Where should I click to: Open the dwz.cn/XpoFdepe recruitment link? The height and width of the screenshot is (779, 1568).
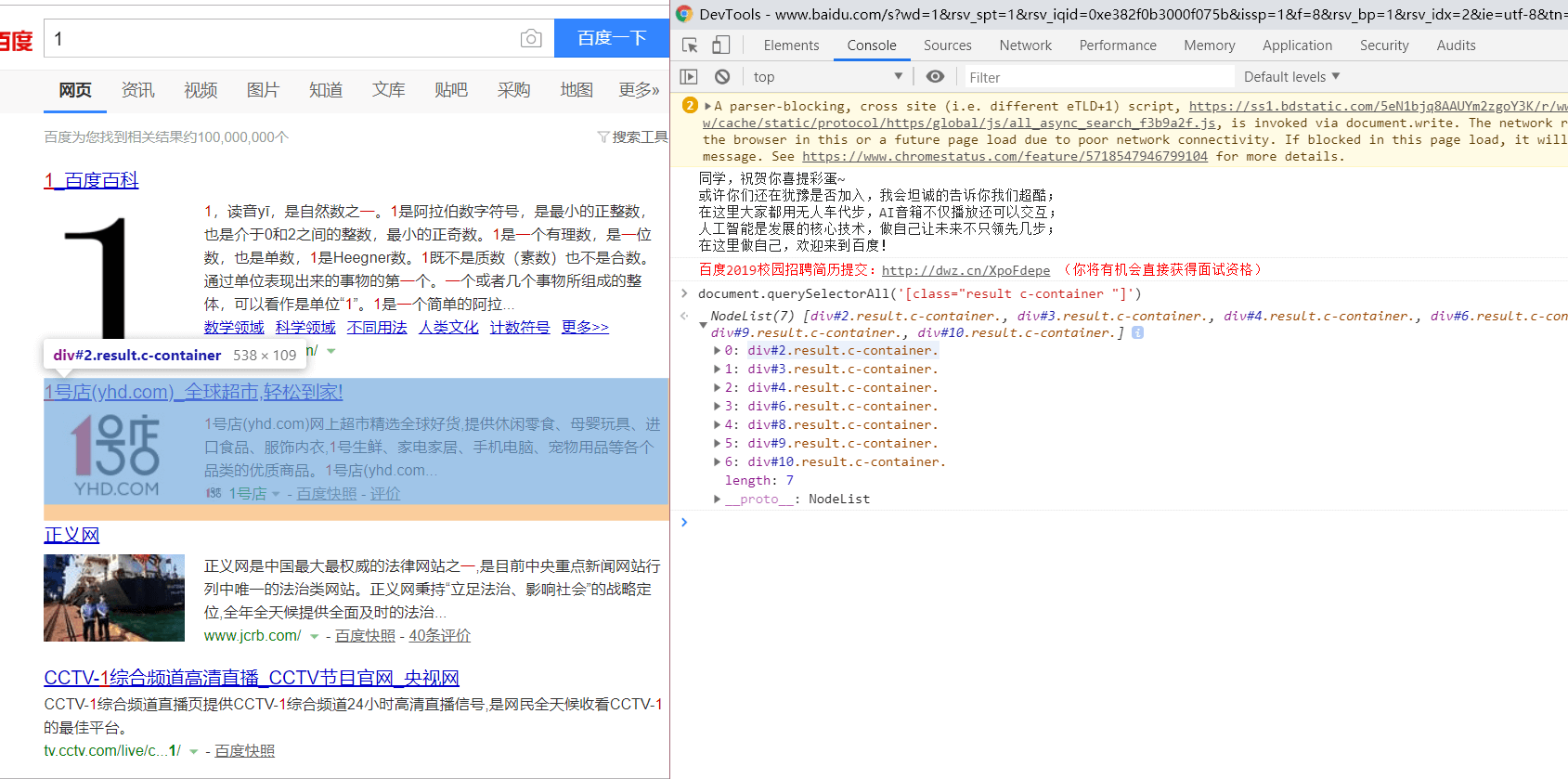coord(965,270)
